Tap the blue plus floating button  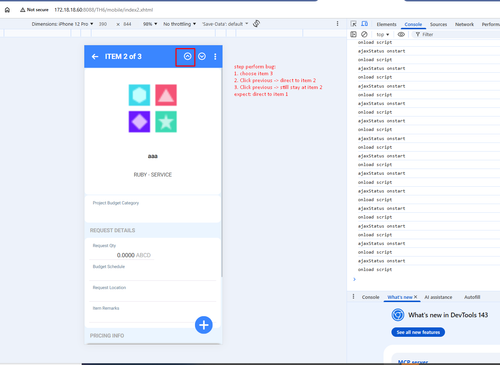[x=204, y=325]
